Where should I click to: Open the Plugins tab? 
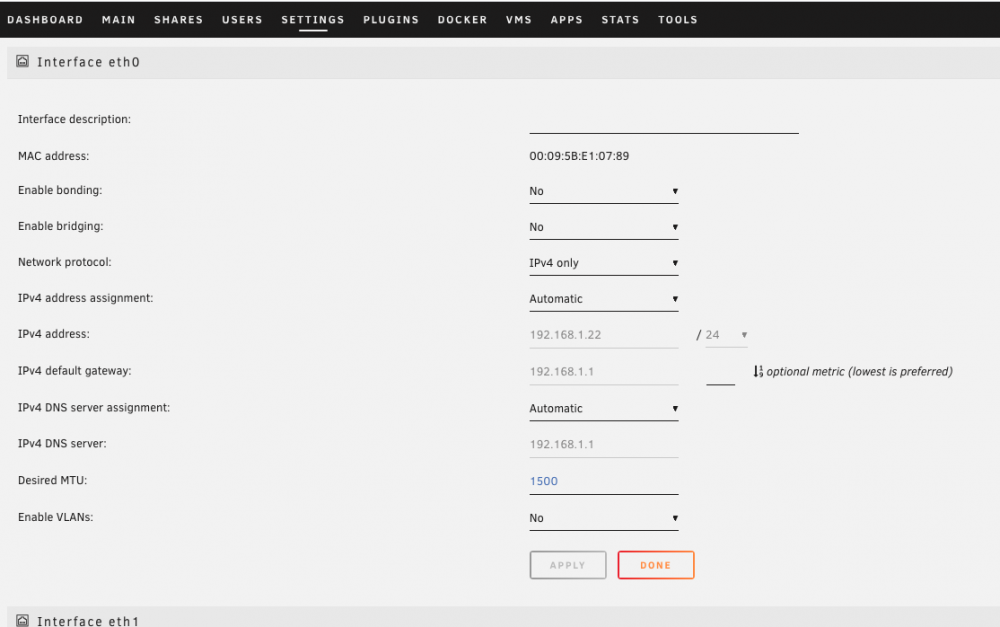coord(391,20)
